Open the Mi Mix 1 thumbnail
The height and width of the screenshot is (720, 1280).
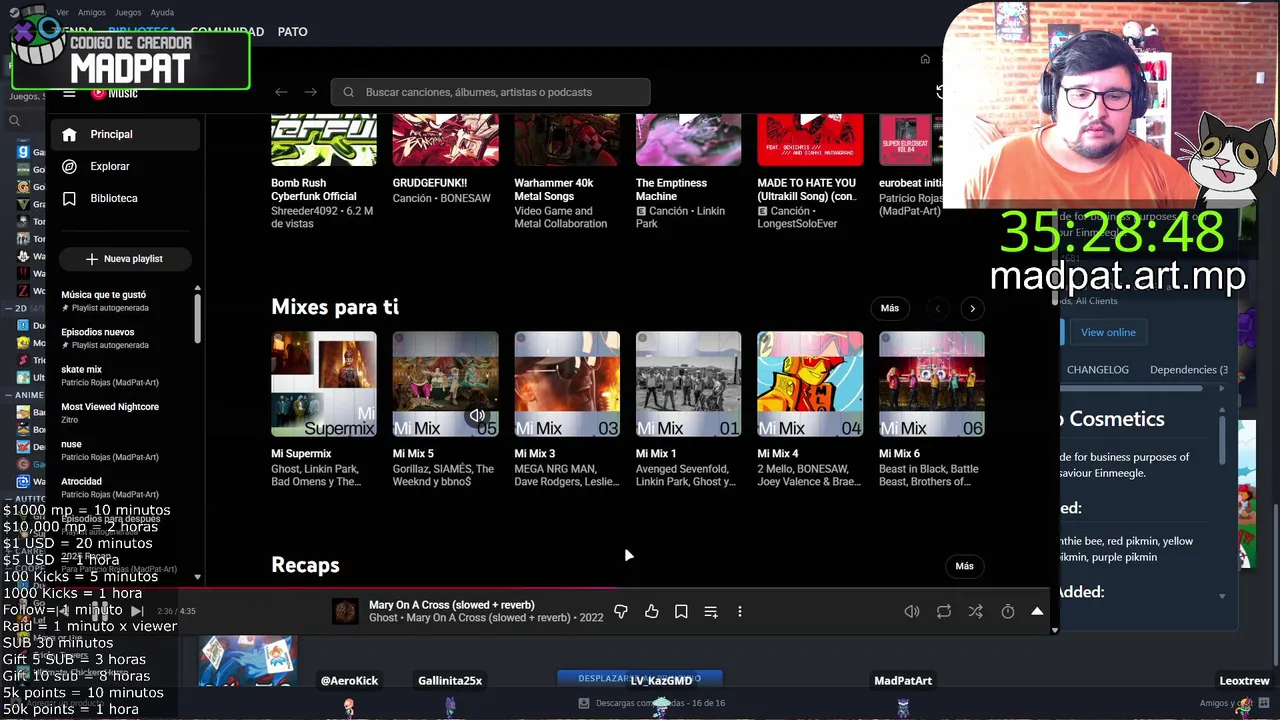click(x=689, y=384)
